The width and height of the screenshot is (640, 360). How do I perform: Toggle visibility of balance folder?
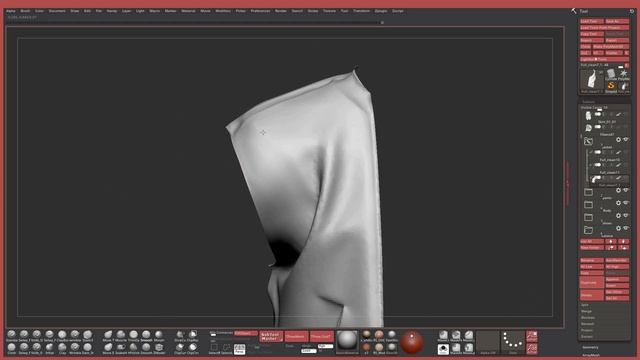pyautogui.click(x=626, y=228)
